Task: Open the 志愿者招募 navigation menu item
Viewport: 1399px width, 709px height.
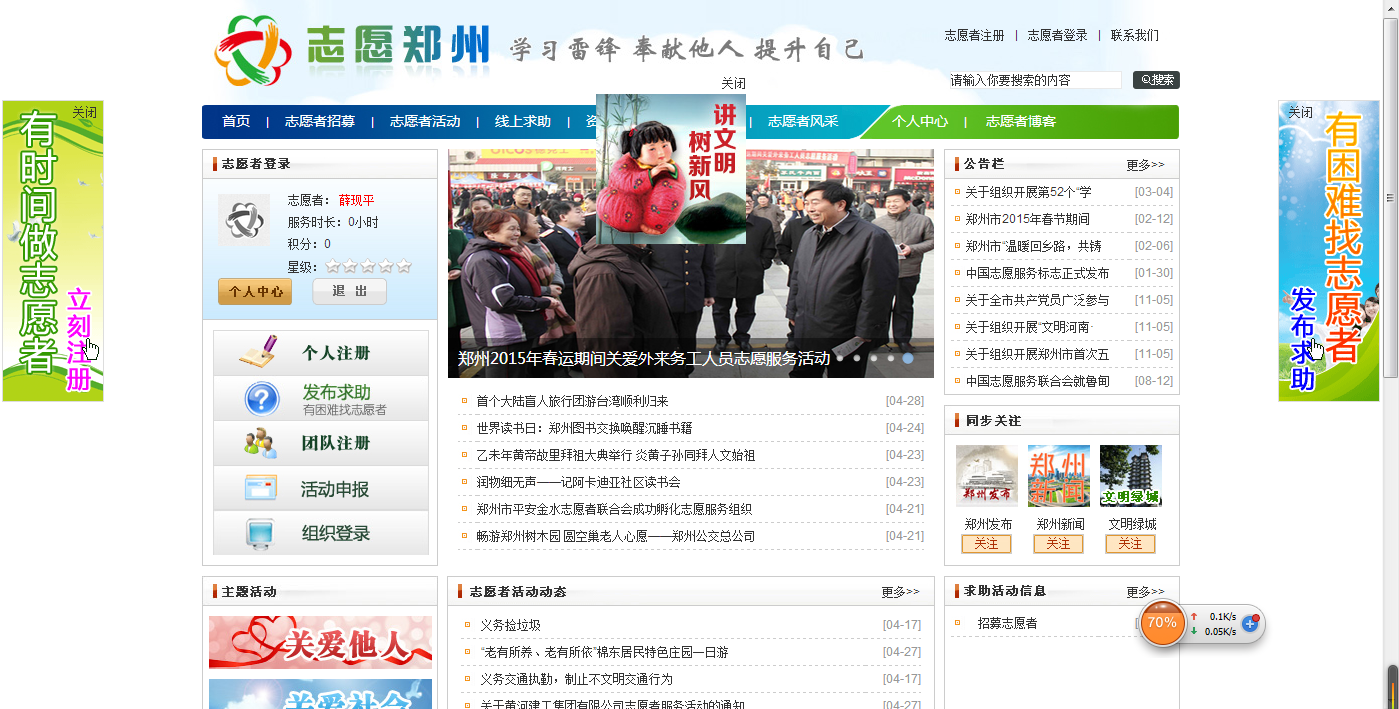Action: click(319, 122)
